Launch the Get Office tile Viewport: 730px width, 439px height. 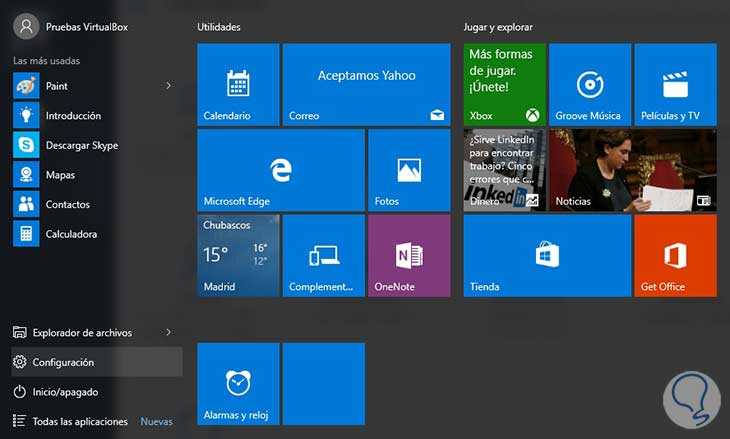676,256
